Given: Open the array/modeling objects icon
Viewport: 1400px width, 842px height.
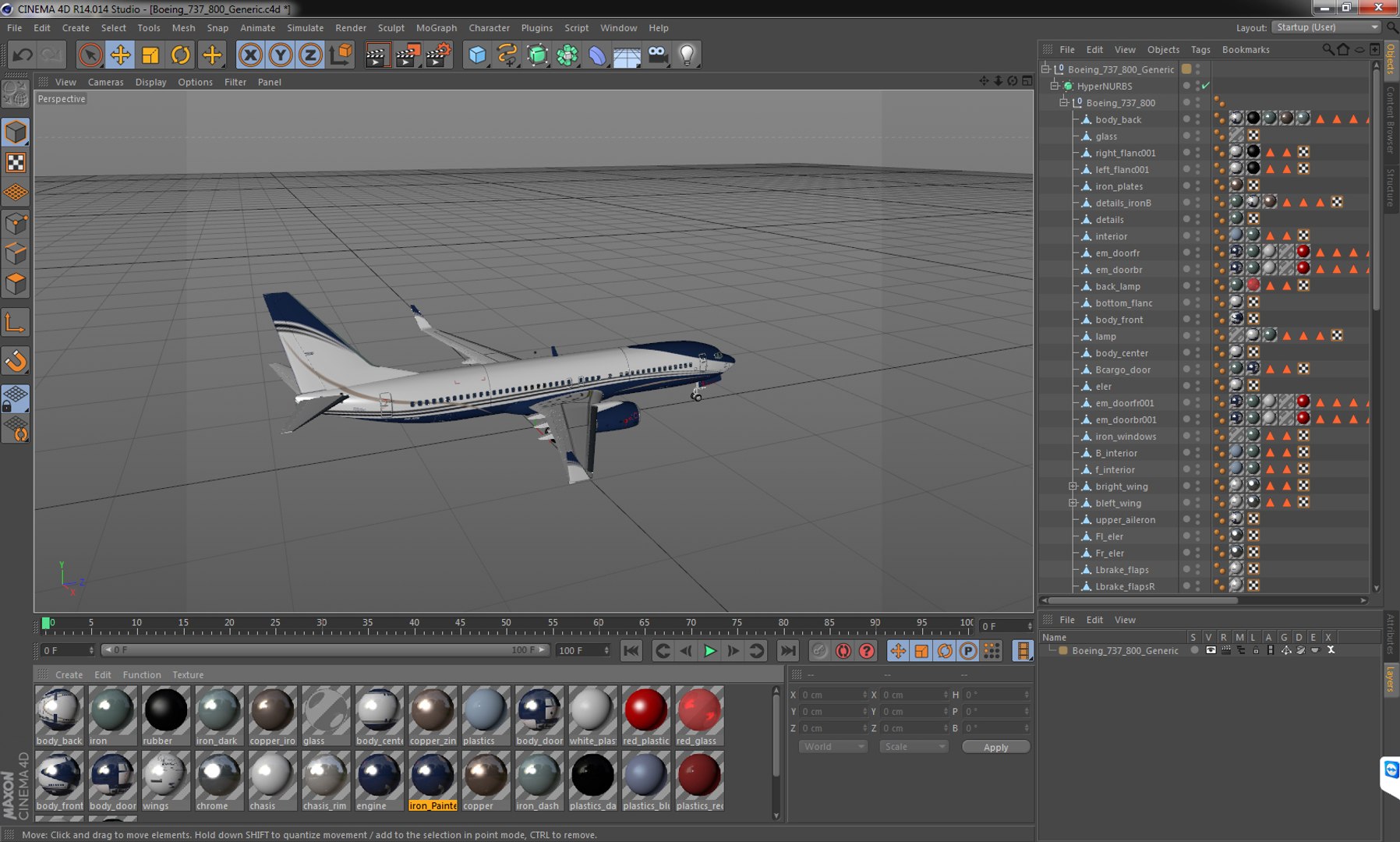Looking at the screenshot, I should click(x=567, y=55).
